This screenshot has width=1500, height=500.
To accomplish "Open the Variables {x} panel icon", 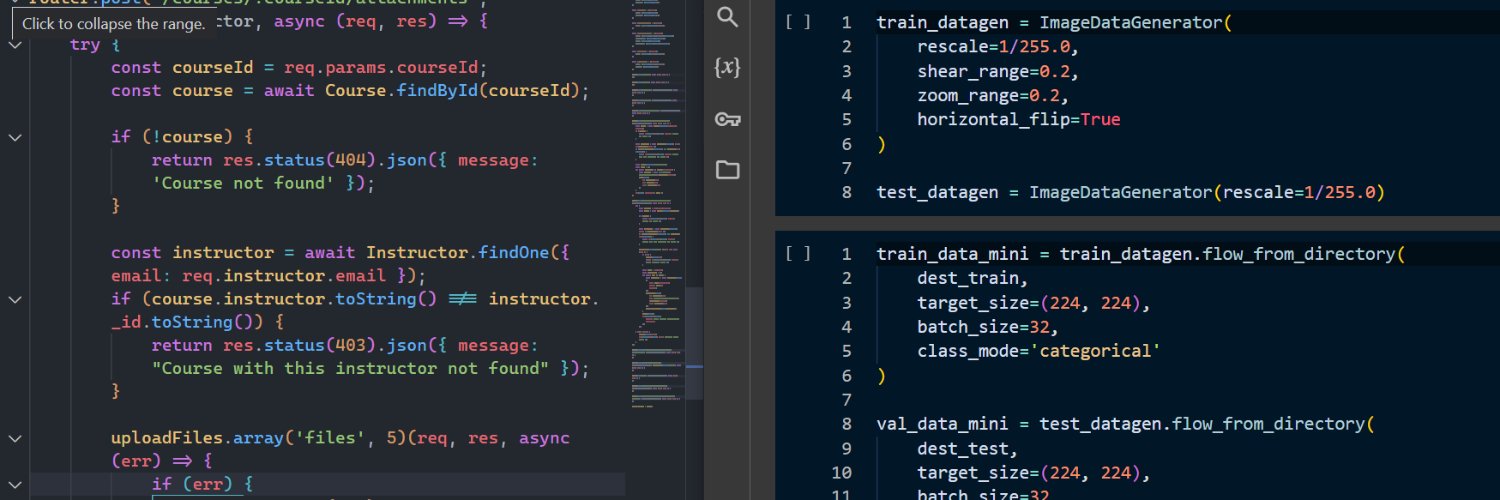I will click(x=728, y=67).
